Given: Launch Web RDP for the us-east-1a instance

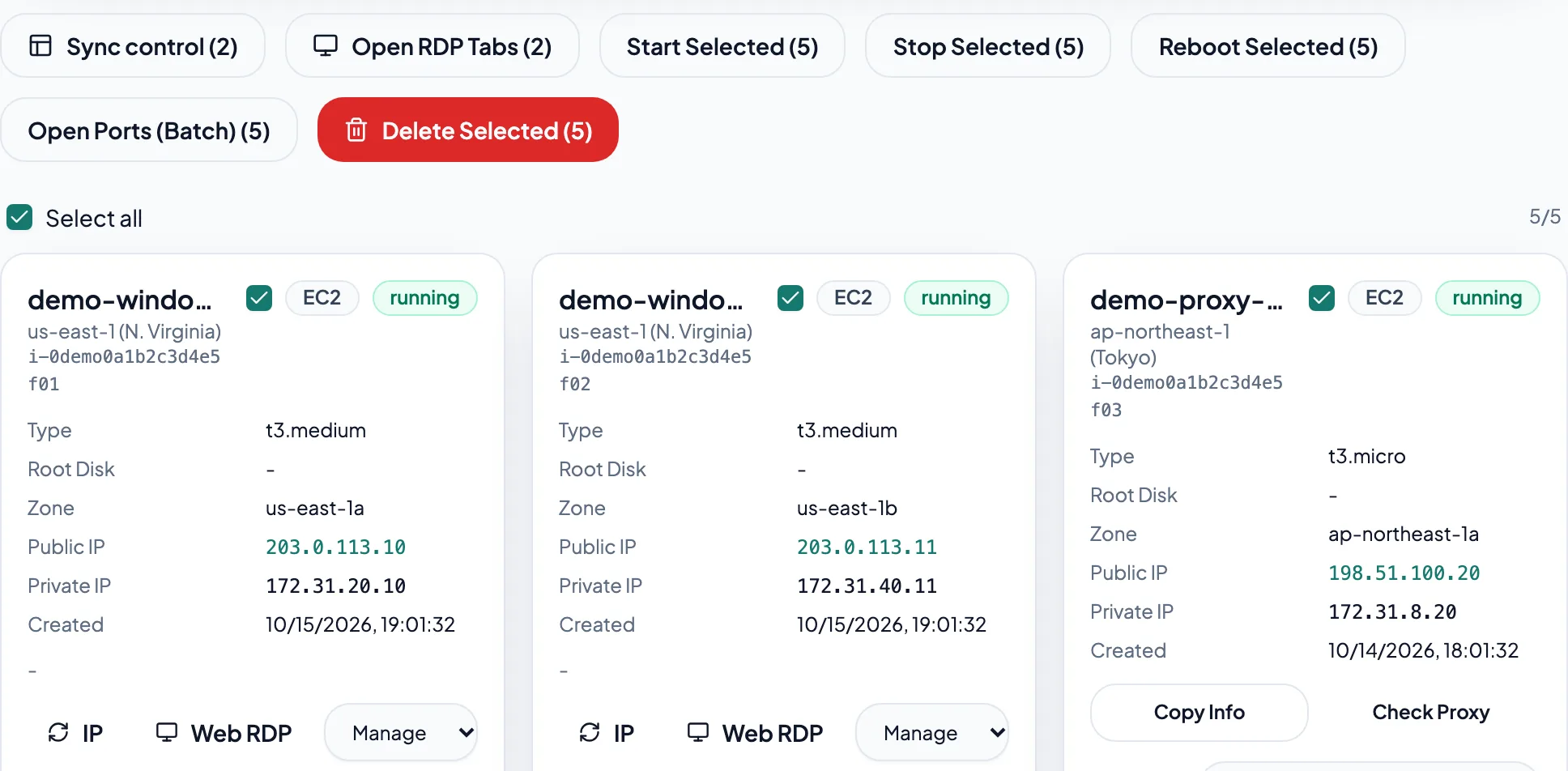Looking at the screenshot, I should [224, 733].
